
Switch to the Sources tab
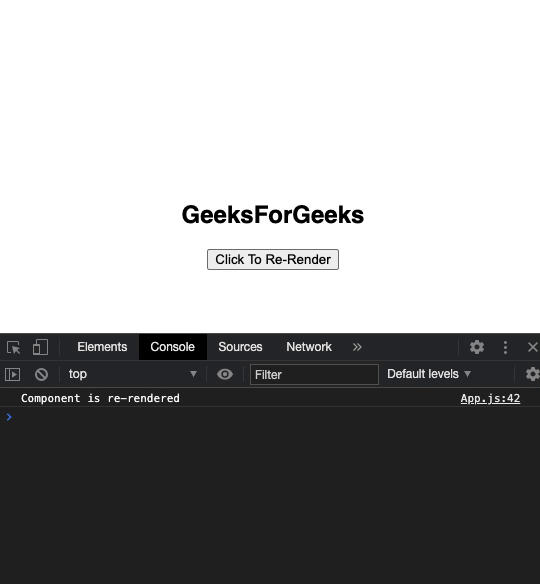click(x=240, y=347)
